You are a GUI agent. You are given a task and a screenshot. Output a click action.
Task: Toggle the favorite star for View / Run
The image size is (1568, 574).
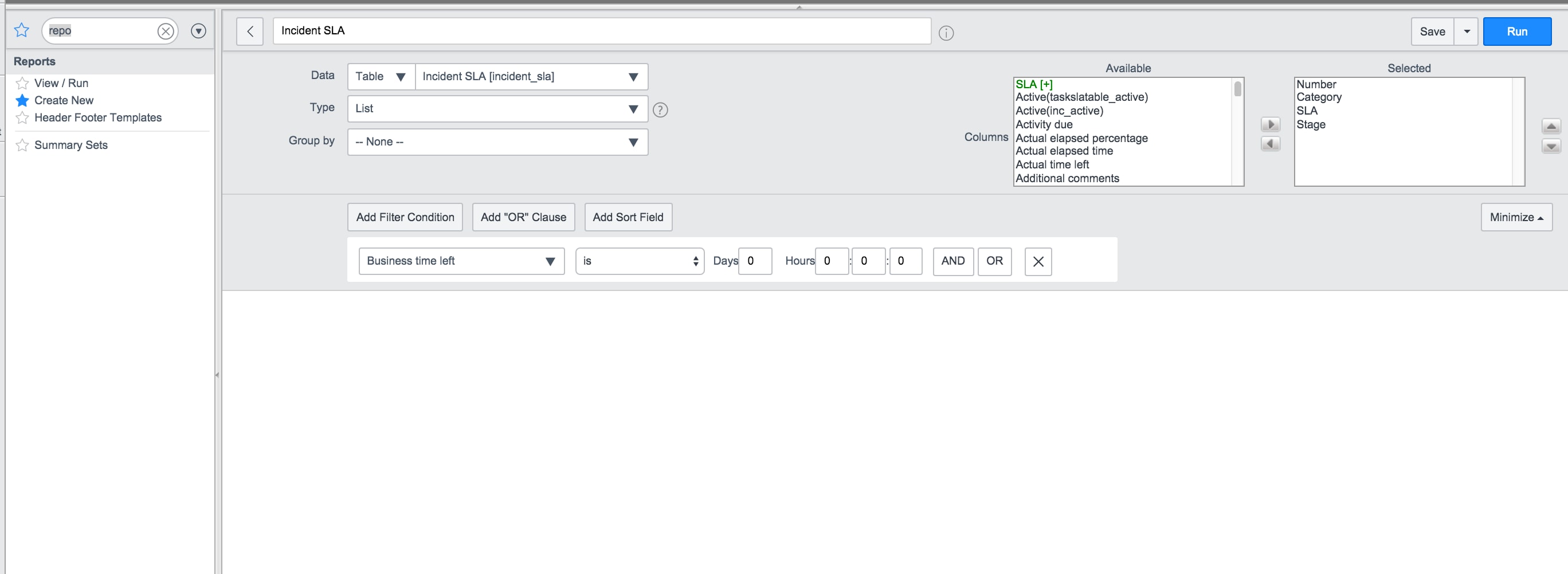coord(22,83)
